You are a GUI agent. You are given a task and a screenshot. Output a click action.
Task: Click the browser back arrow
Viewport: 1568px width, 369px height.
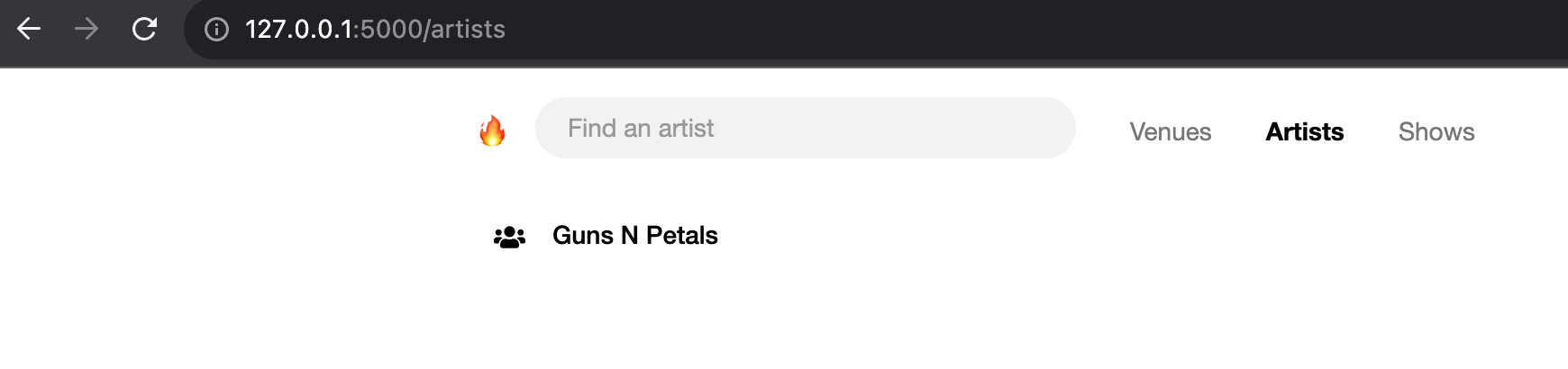pos(29,29)
